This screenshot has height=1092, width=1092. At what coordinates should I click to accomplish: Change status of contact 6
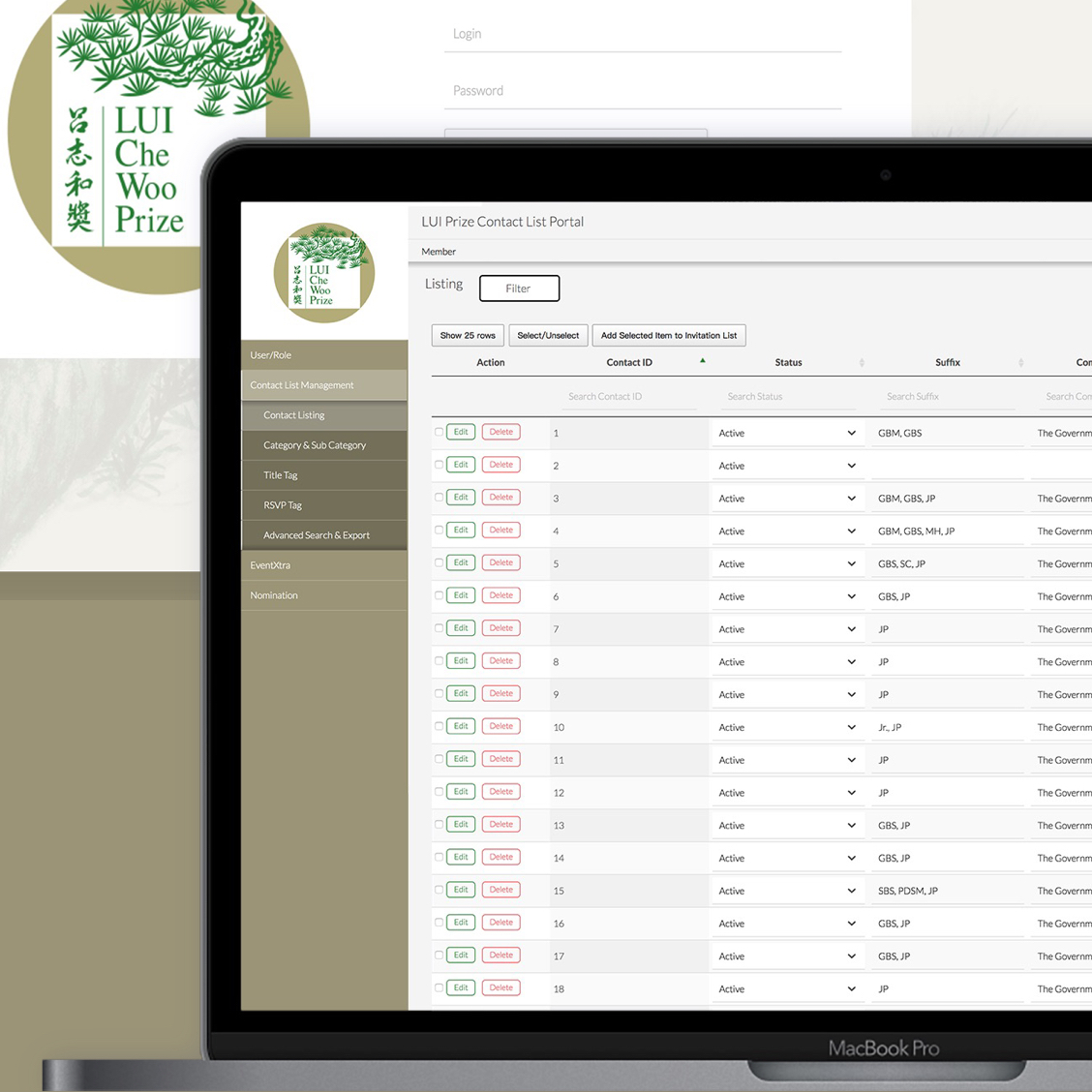788,597
